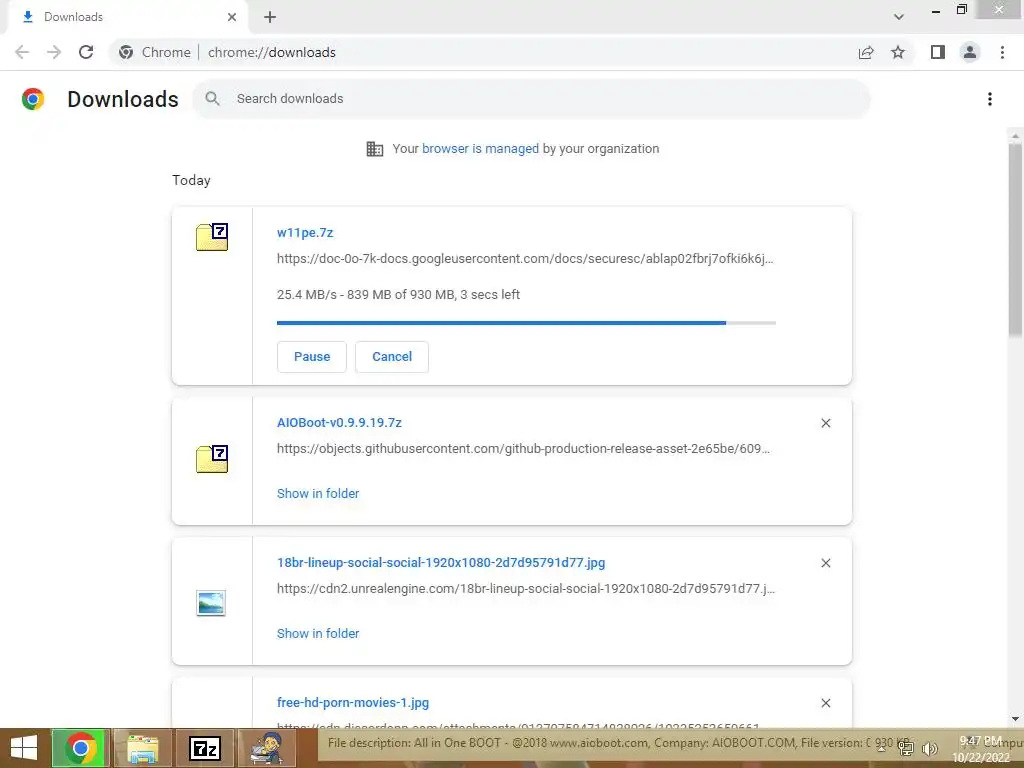Click the 18br-lineup jpg image thumbnail icon

(x=211, y=603)
